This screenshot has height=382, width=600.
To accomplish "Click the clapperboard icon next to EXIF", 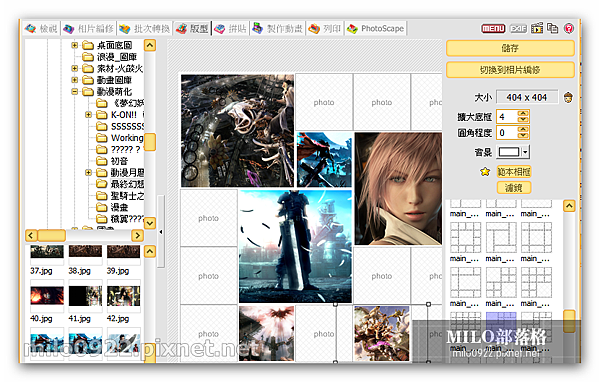I will click(x=537, y=28).
